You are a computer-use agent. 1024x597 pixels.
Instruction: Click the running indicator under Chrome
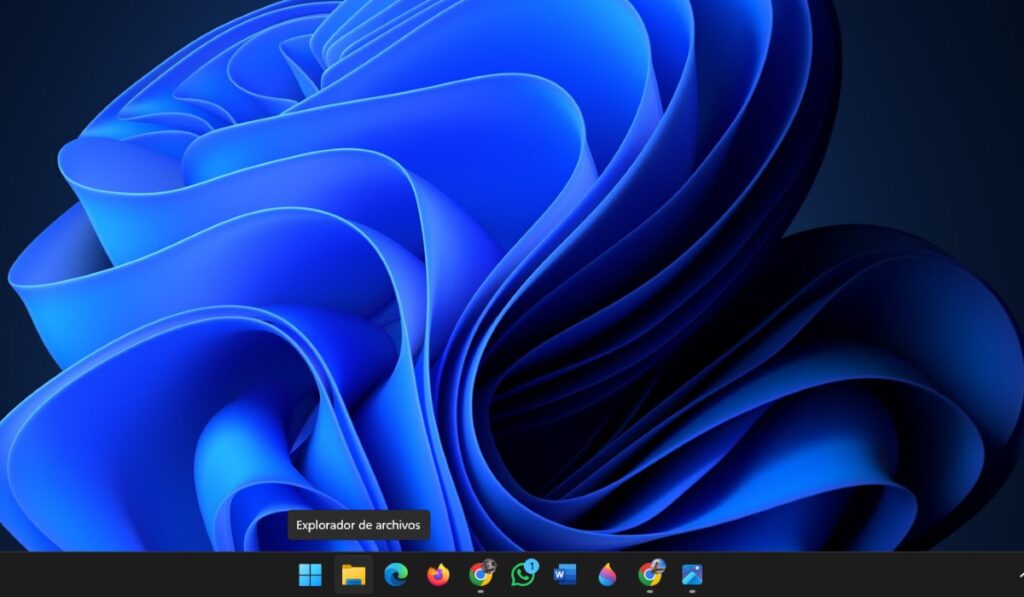coord(481,589)
